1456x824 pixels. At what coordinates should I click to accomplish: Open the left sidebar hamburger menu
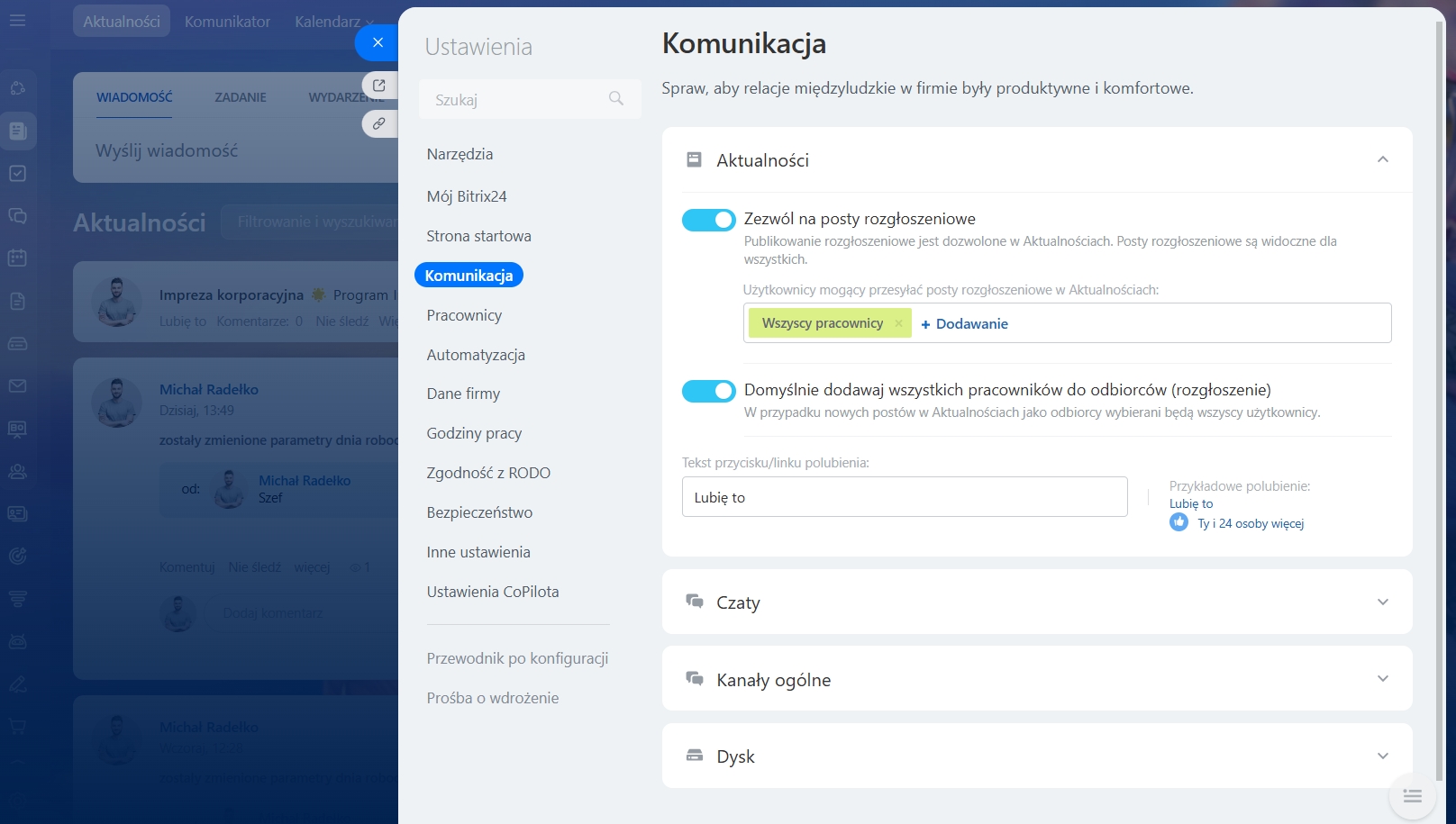pos(17,20)
